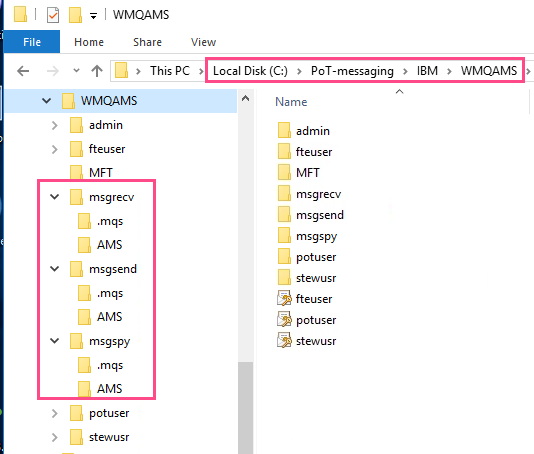Image resolution: width=534 pixels, height=454 pixels.
Task: Click IBM in the address path
Action: [x=427, y=71]
